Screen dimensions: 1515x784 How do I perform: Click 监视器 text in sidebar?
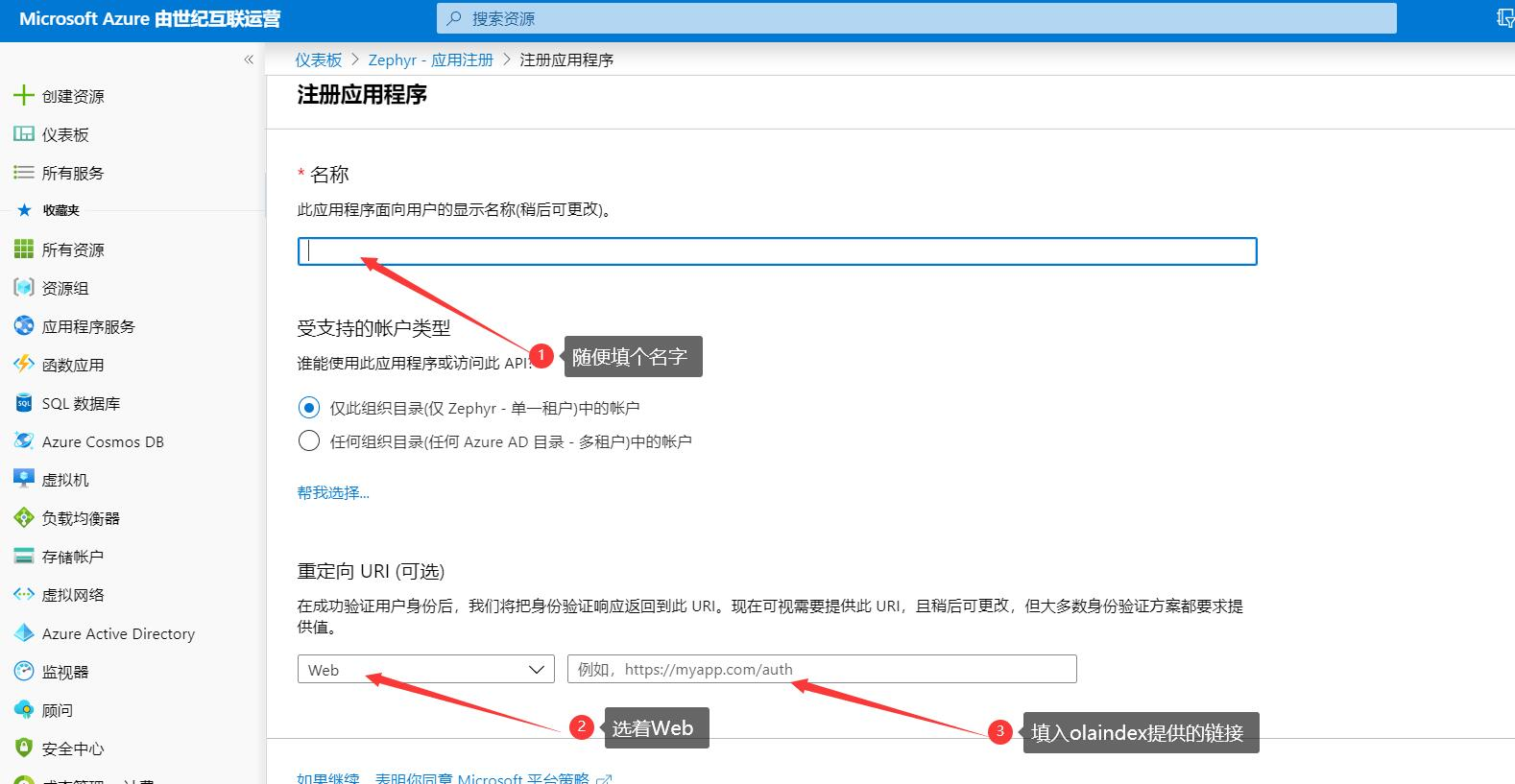click(65, 672)
